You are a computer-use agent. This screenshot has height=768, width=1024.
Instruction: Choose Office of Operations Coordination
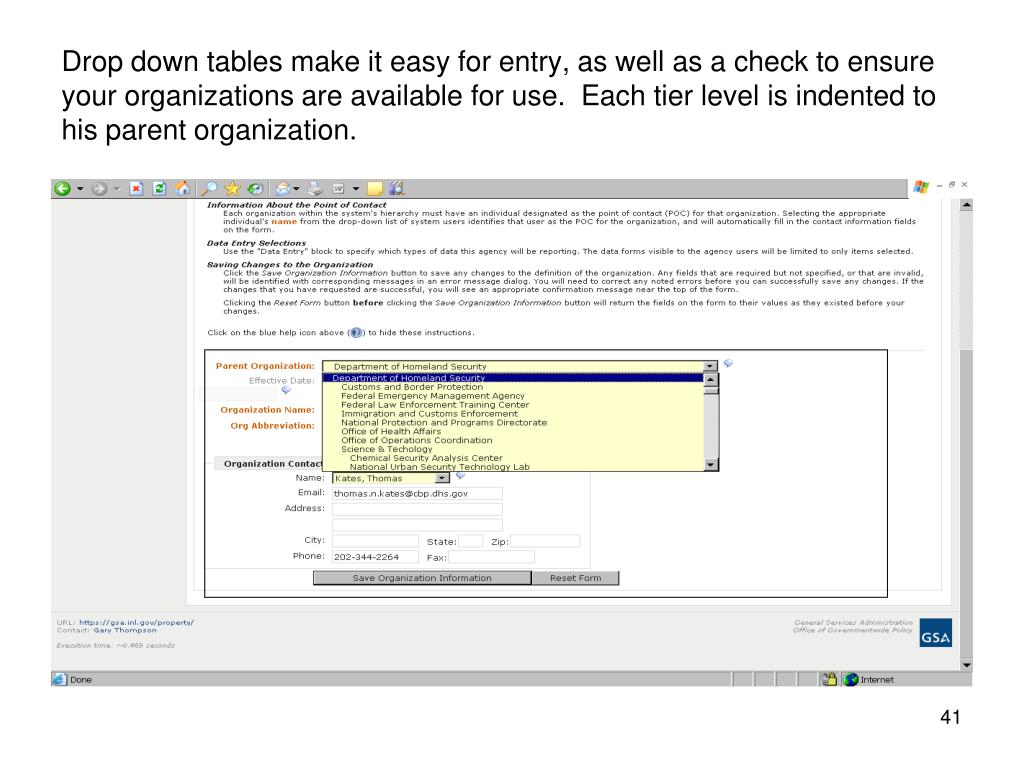click(x=513, y=440)
